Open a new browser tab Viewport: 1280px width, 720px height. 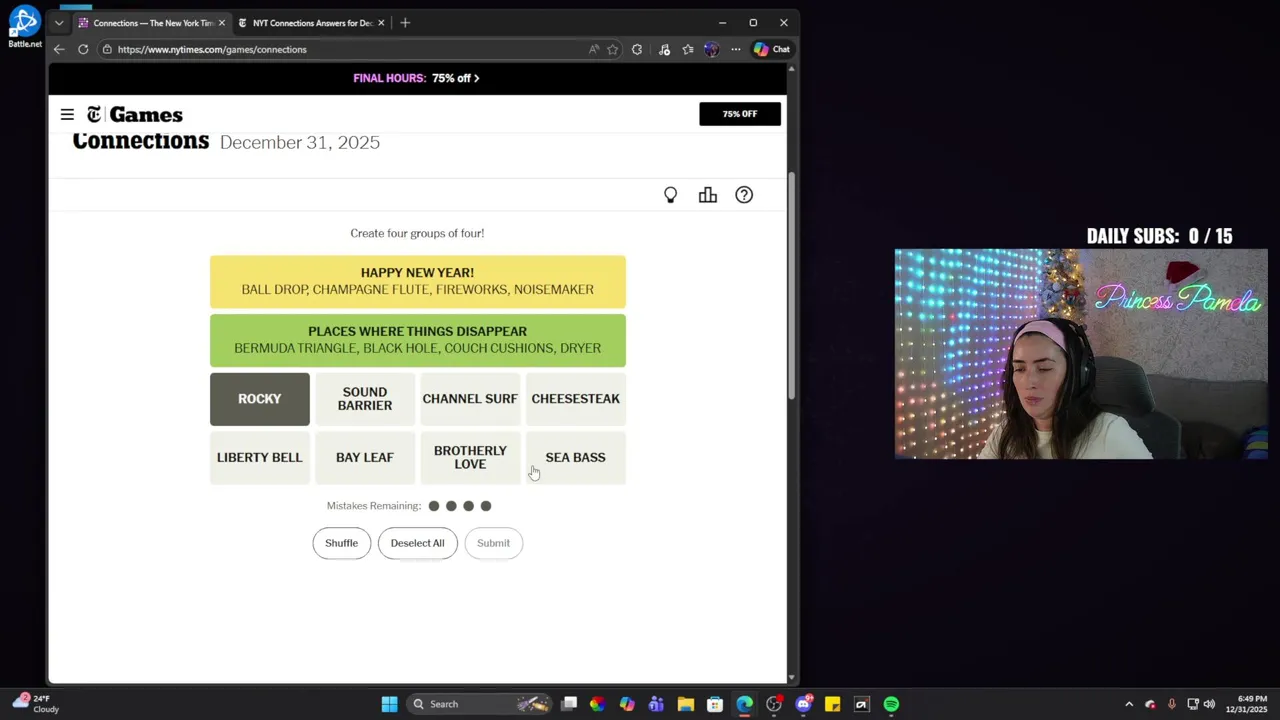405,23
